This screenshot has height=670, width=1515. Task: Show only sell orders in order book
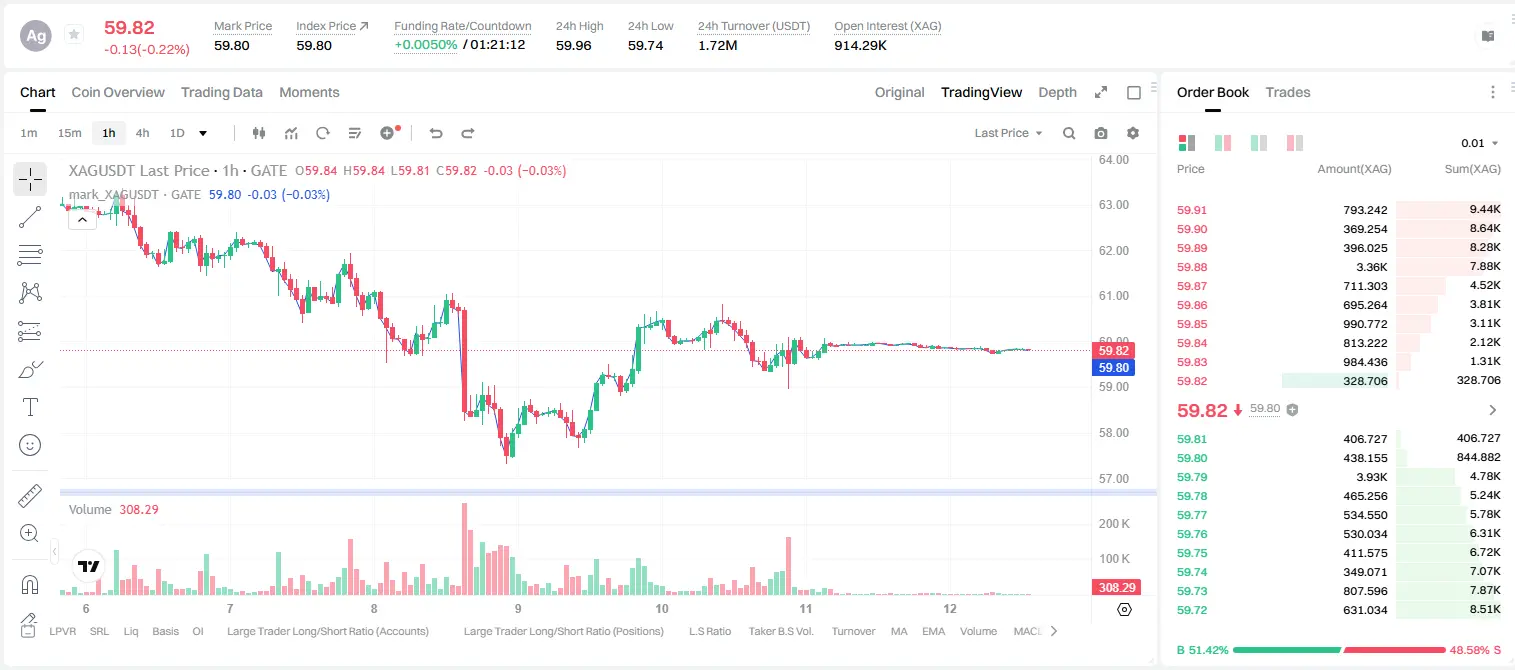coord(1295,143)
